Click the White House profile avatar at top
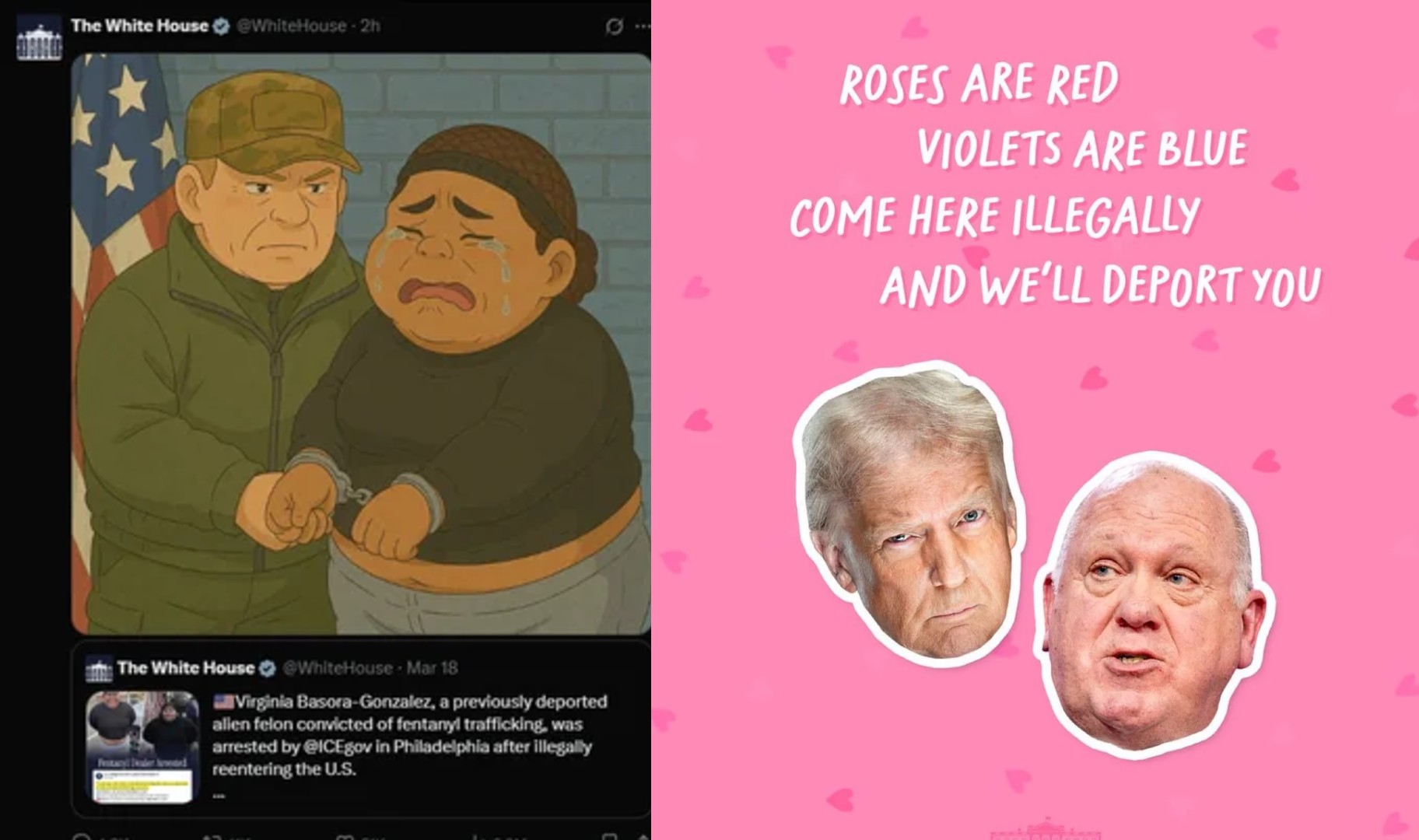Screen dimensions: 1419x840 point(39,39)
